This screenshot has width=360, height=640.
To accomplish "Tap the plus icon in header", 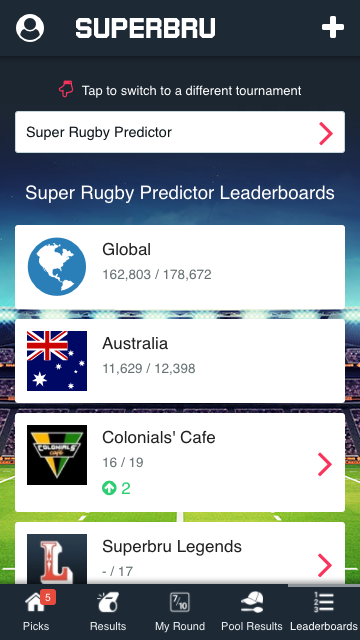I will click(333, 27).
